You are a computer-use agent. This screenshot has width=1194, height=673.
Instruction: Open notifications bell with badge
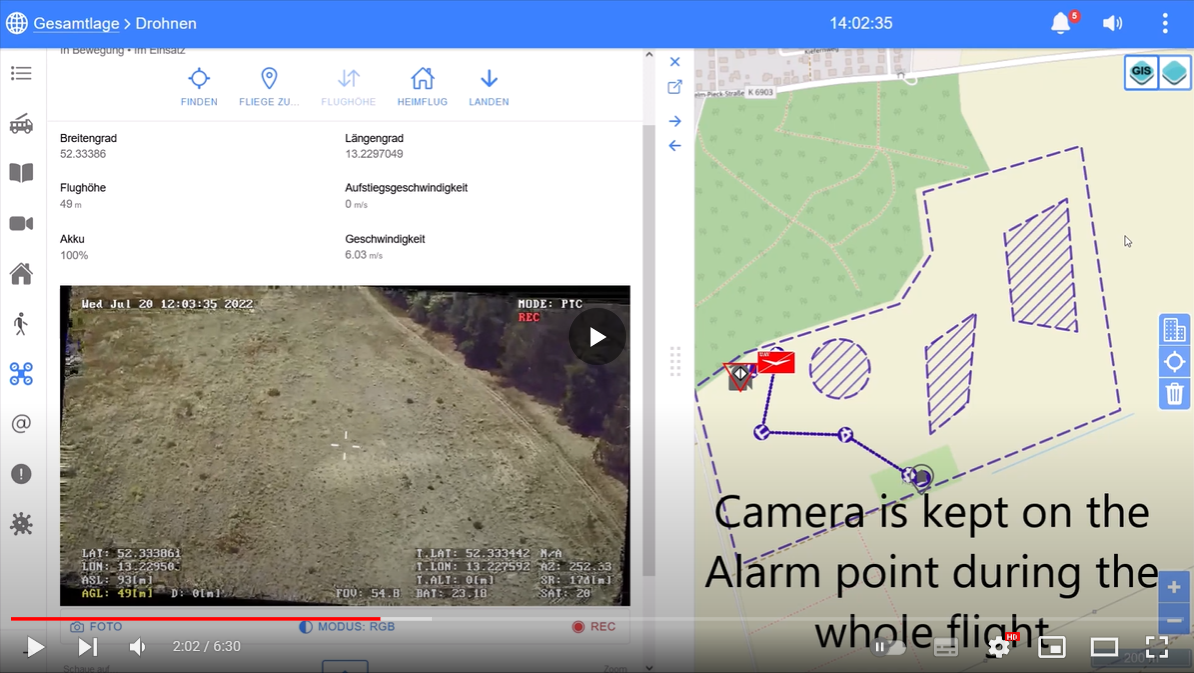click(x=1062, y=23)
